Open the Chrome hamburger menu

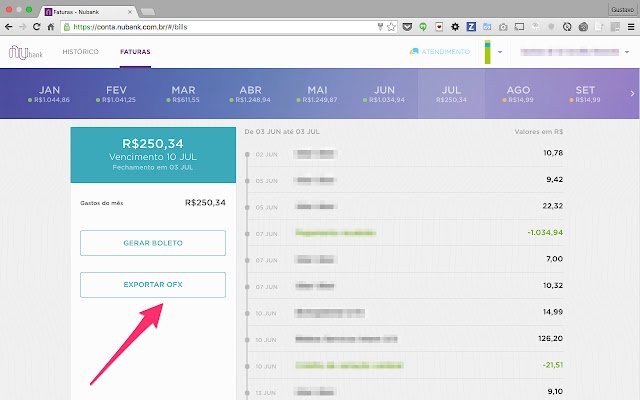631,27
